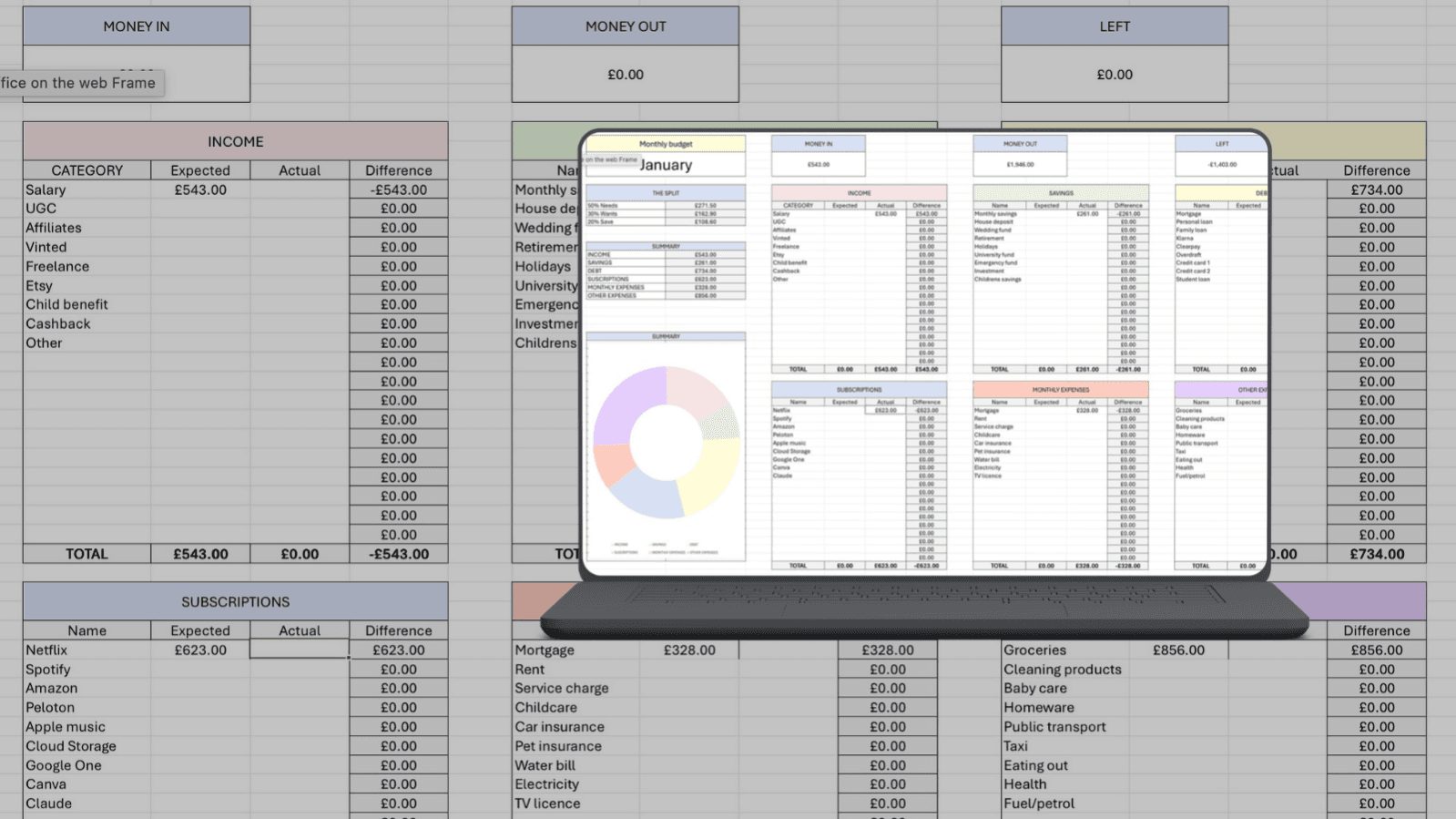Click the Vinted income category
Image resolution: width=1456 pixels, height=819 pixels.
(46, 247)
